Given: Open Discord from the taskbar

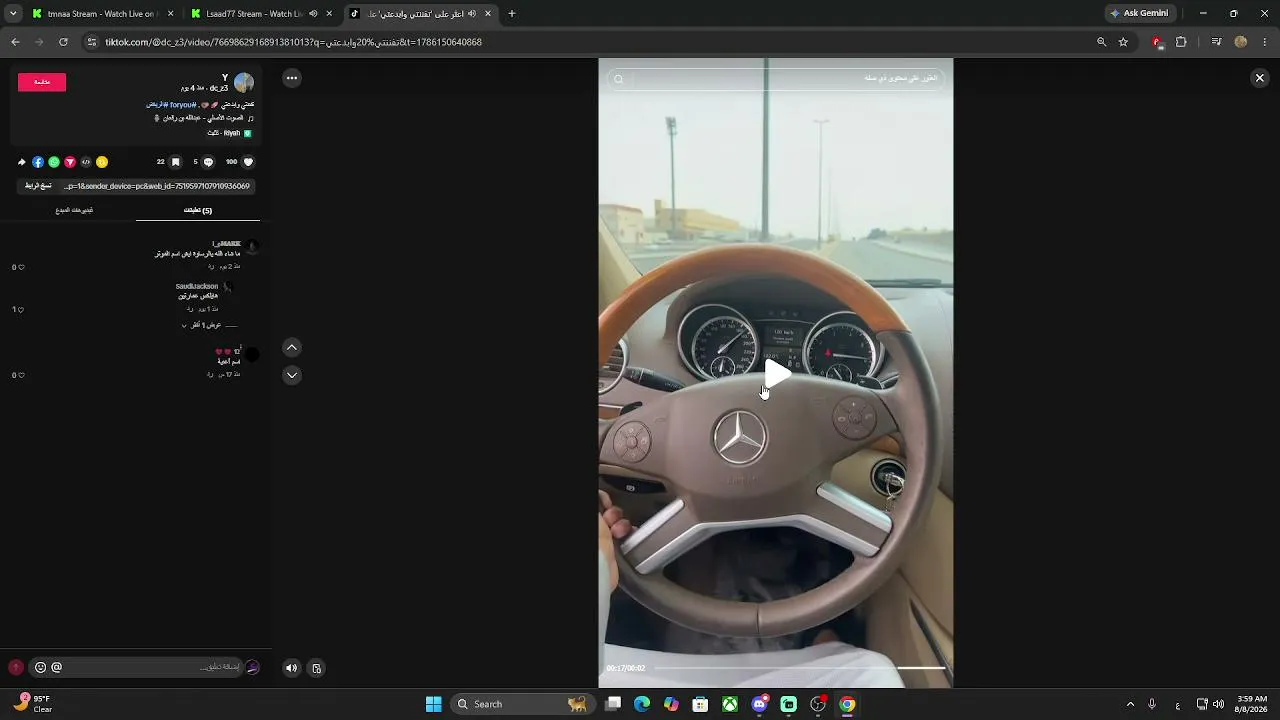Looking at the screenshot, I should click(759, 704).
